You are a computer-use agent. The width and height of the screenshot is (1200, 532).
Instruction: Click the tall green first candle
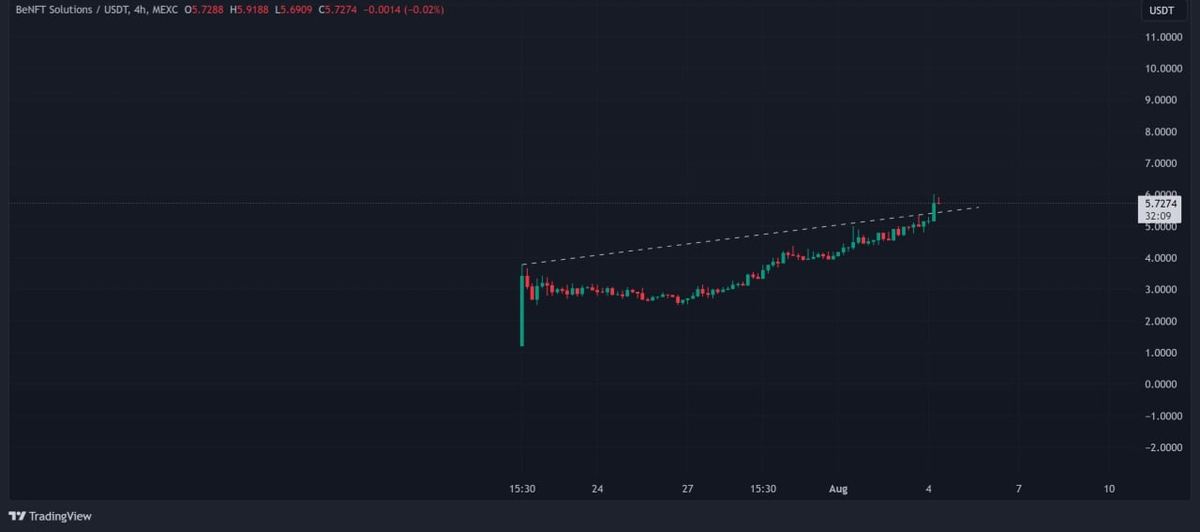pyautogui.click(x=522, y=315)
